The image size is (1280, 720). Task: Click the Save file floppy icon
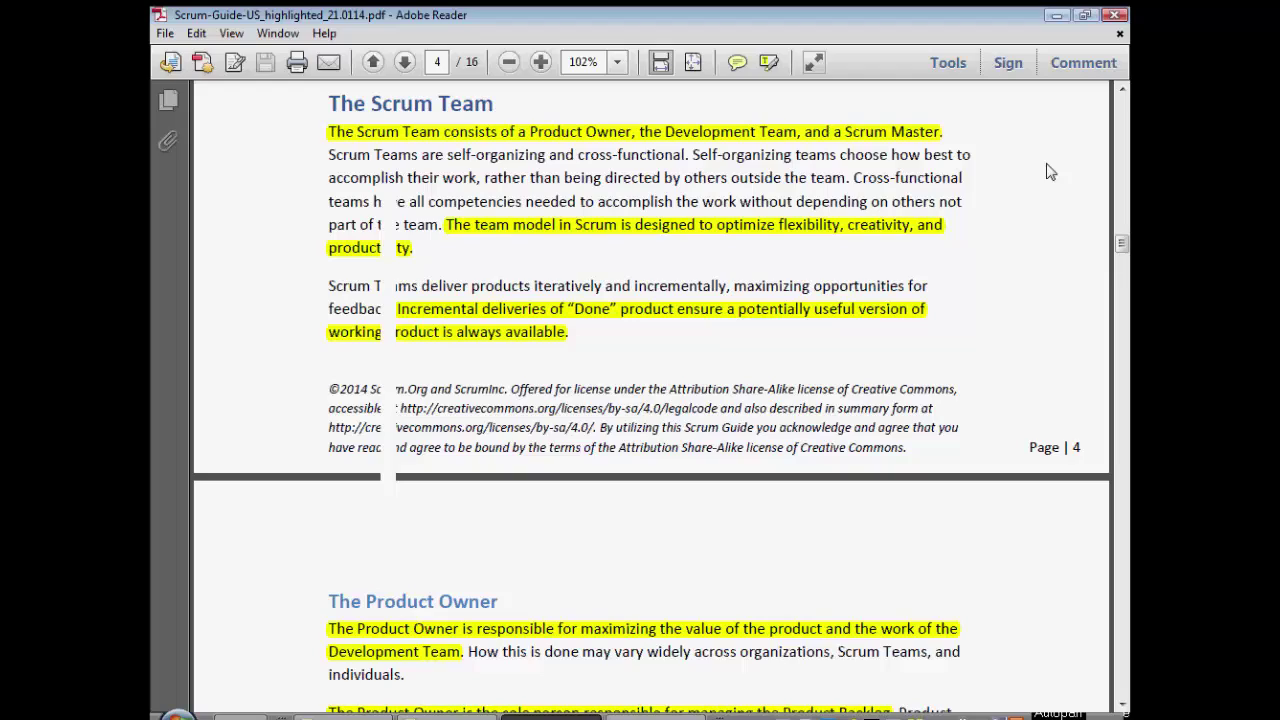[x=265, y=62]
